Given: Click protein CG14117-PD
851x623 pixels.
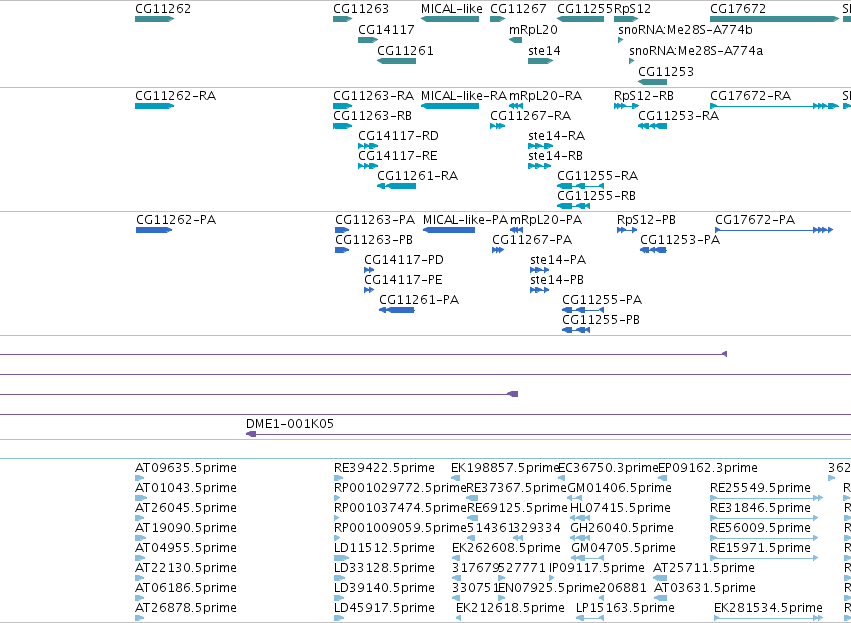Looking at the screenshot, I should pos(369,270).
